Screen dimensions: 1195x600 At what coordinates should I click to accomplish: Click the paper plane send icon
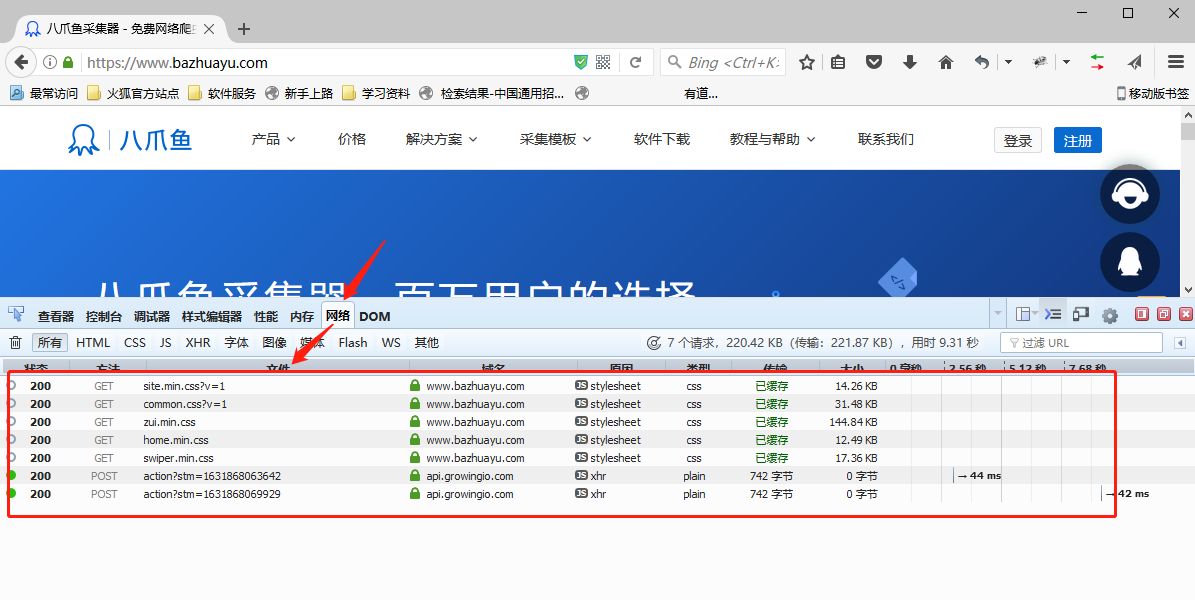pos(1135,63)
